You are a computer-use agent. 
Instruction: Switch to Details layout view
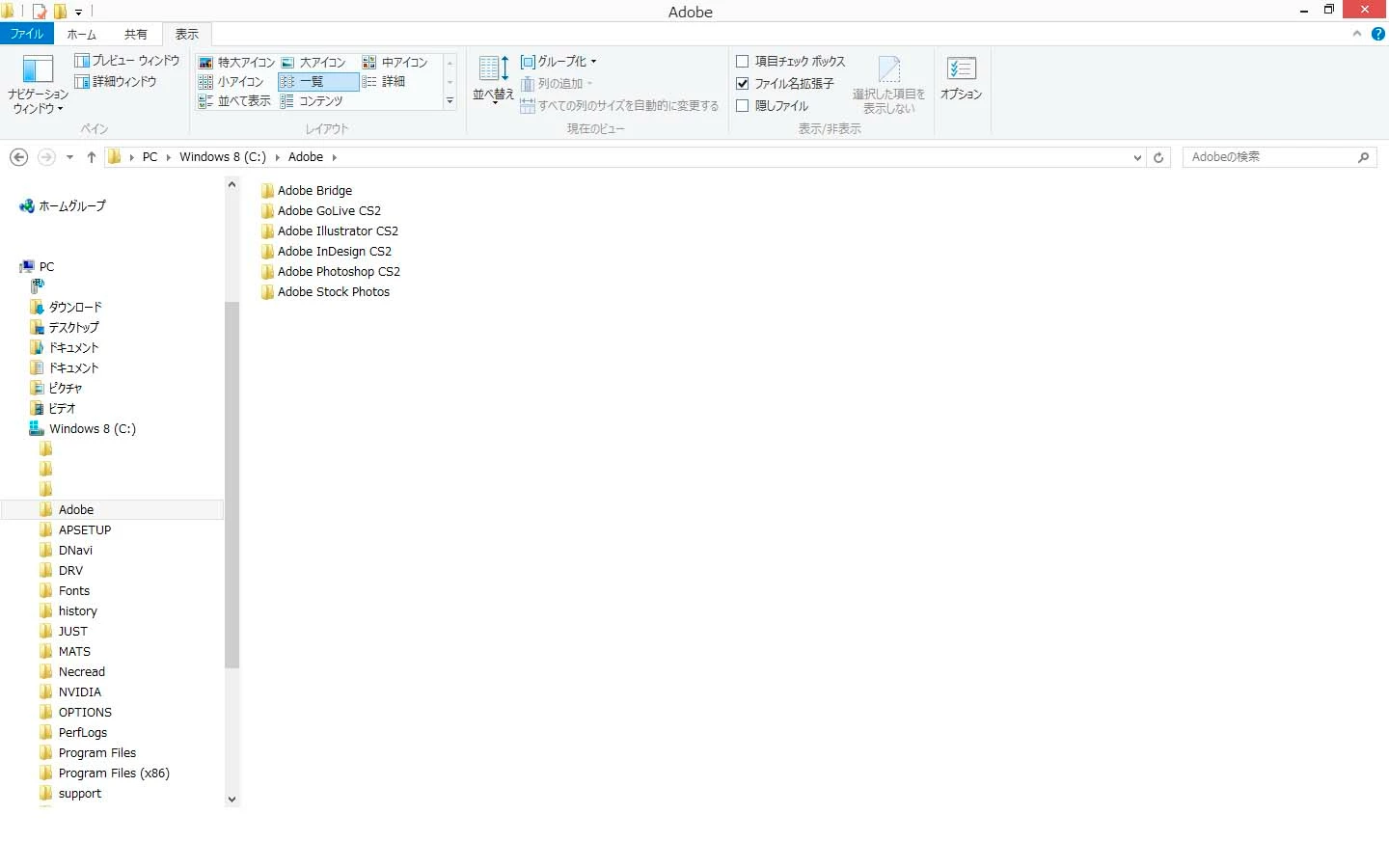coord(384,82)
